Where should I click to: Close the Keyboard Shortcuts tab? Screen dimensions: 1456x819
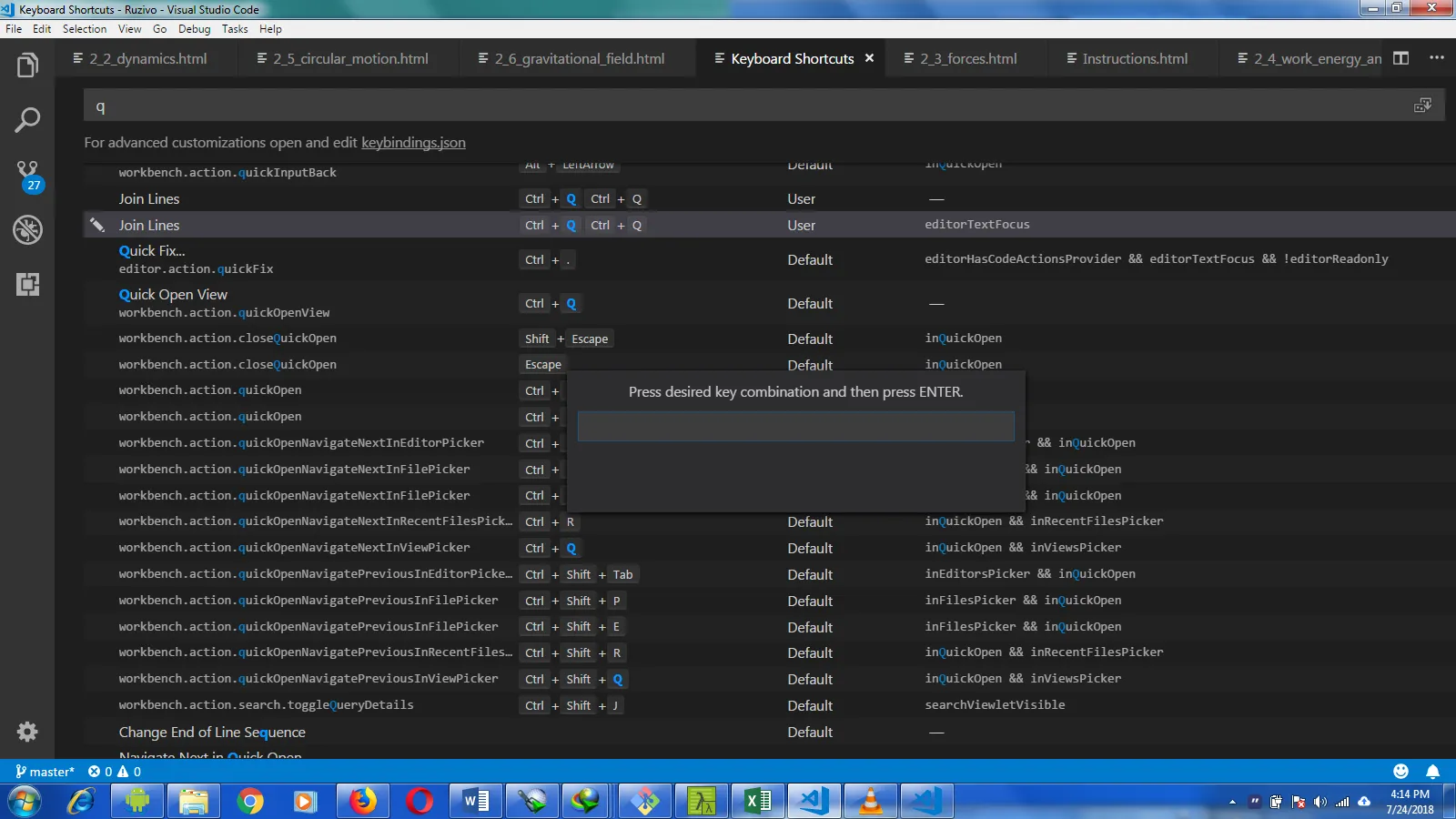869,58
